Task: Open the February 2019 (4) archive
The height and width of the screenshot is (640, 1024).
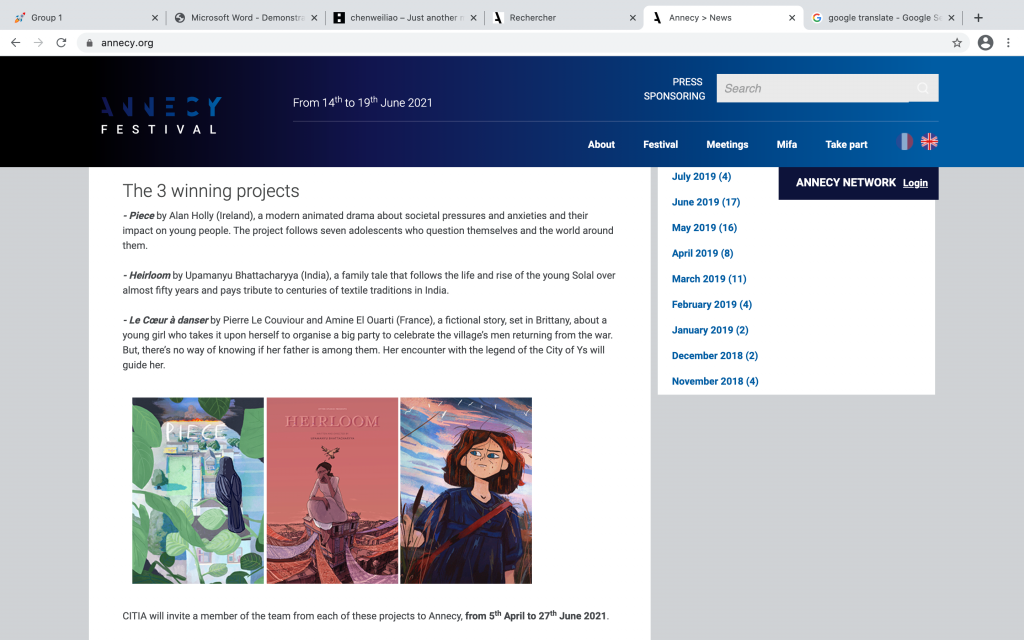Action: [x=712, y=304]
